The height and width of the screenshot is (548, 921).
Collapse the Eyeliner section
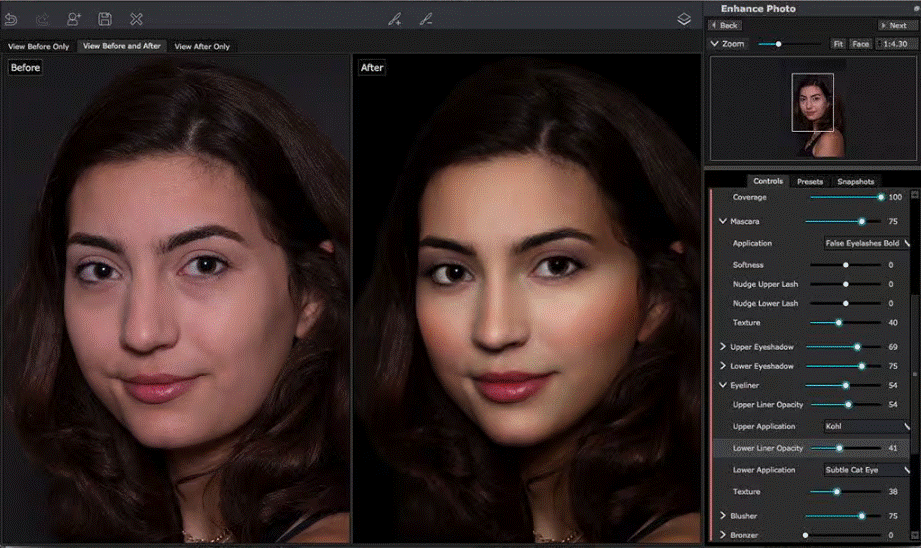(x=722, y=385)
